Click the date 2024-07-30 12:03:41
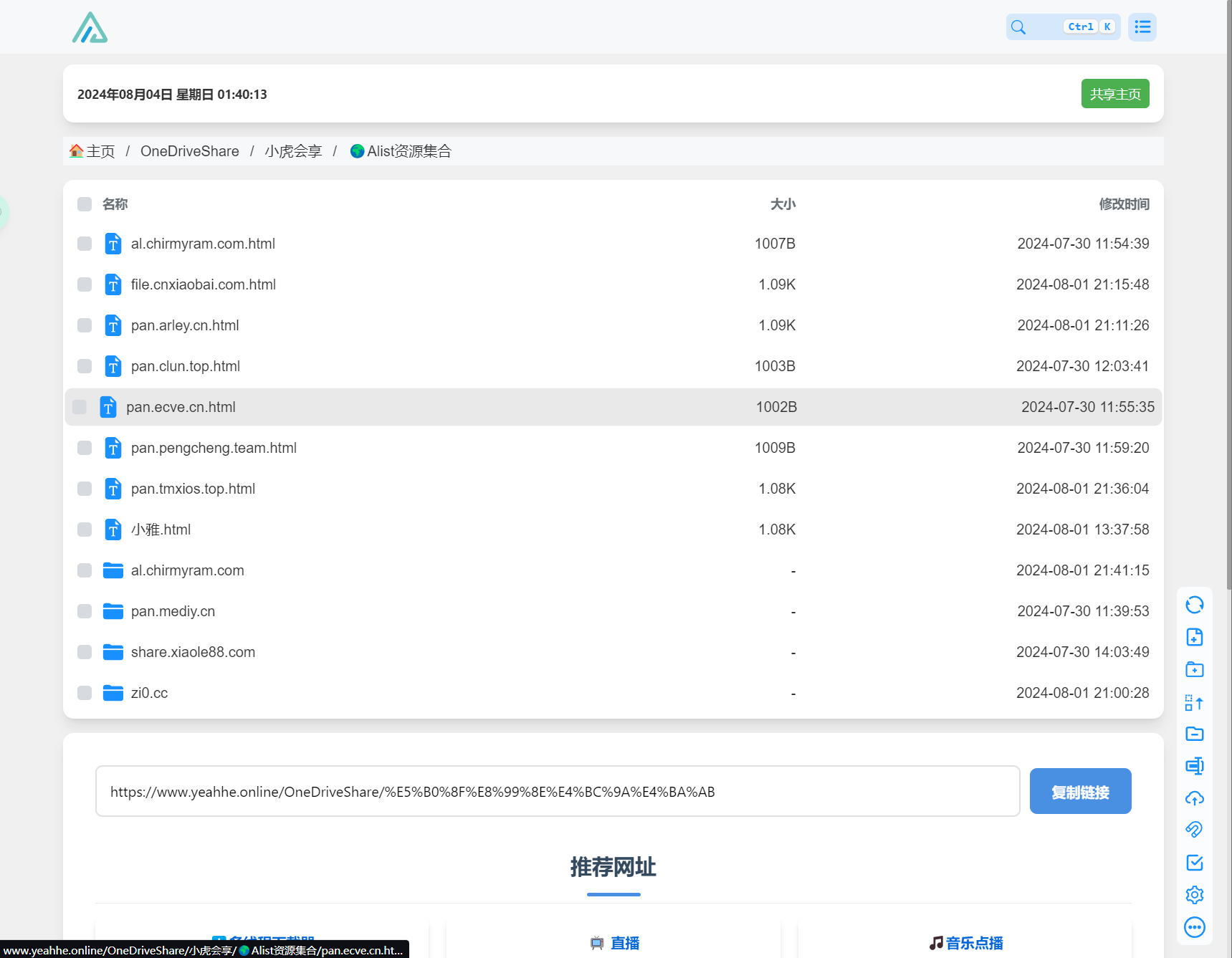Screen dimensions: 1232x958 point(1082,366)
